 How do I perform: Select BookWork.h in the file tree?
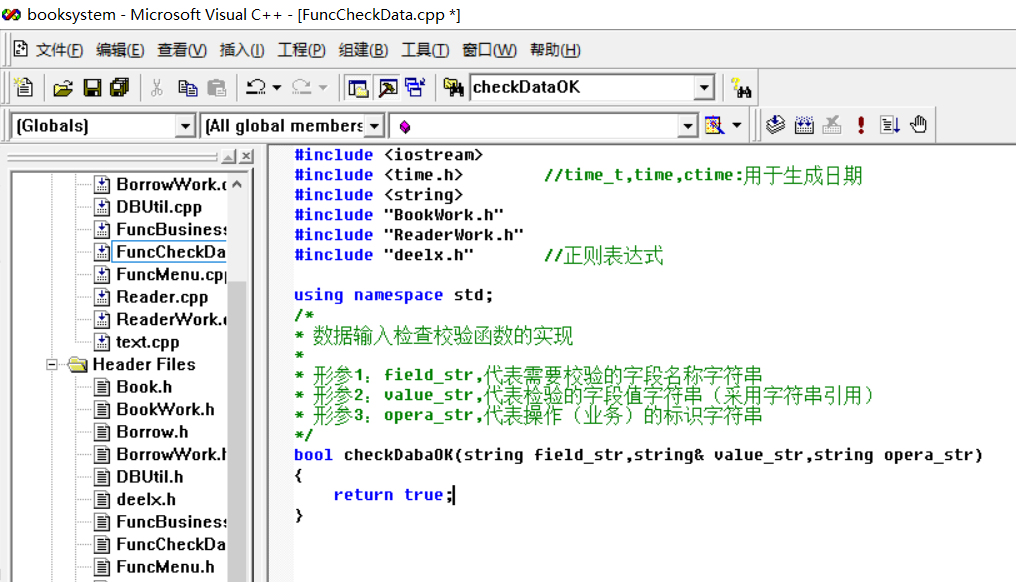(x=165, y=410)
